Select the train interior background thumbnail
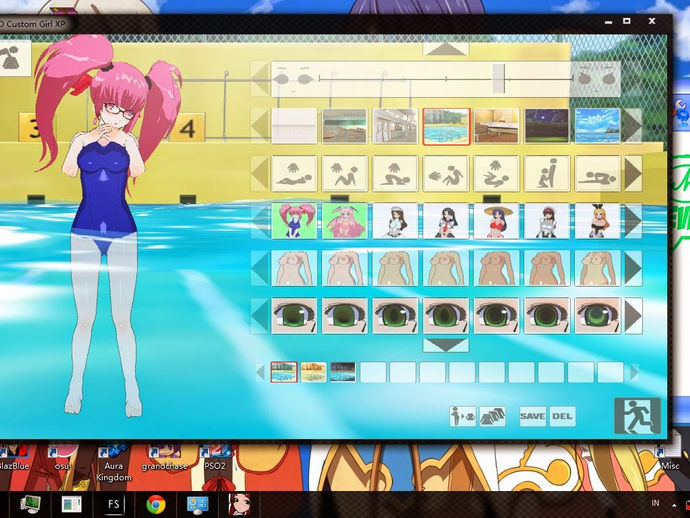 coord(395,126)
